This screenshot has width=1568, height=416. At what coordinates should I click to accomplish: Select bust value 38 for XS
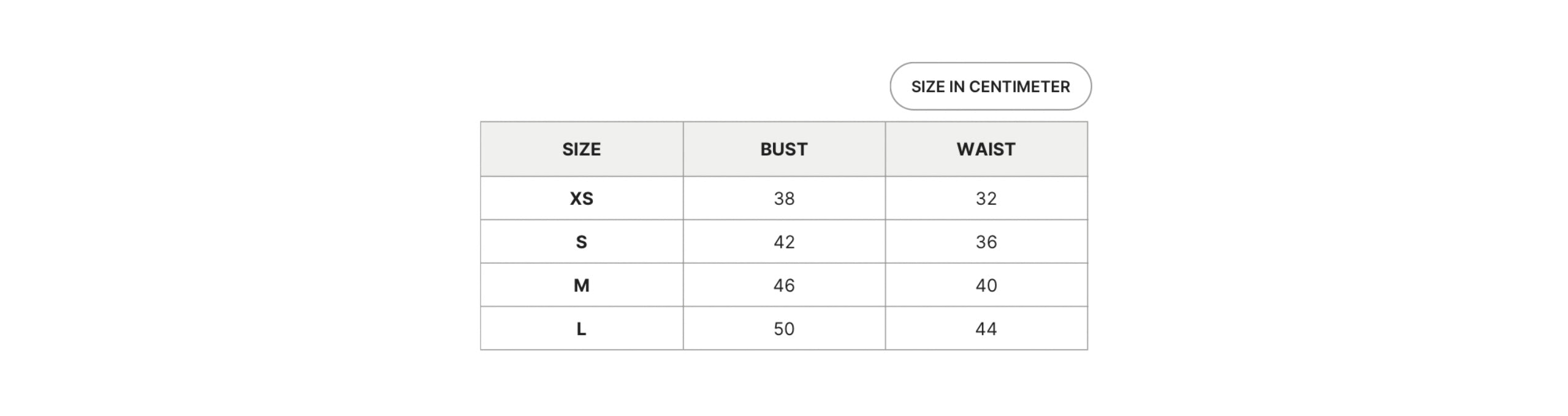(x=784, y=198)
